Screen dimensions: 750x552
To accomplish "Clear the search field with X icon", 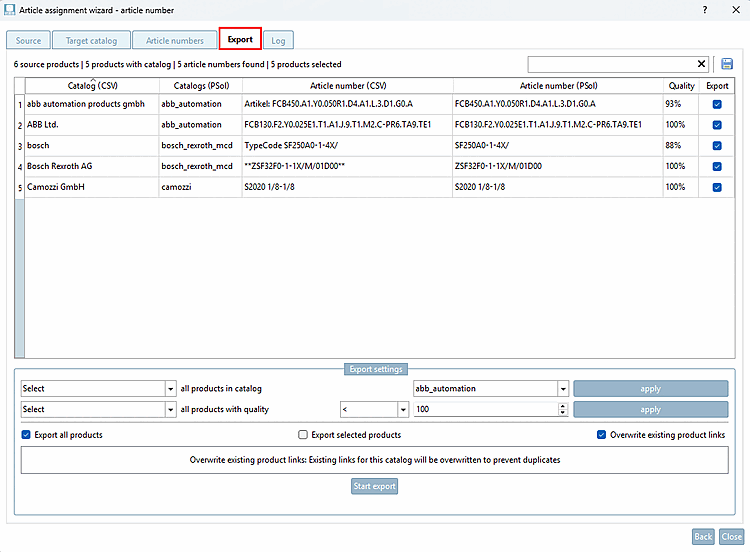I will tap(701, 64).
